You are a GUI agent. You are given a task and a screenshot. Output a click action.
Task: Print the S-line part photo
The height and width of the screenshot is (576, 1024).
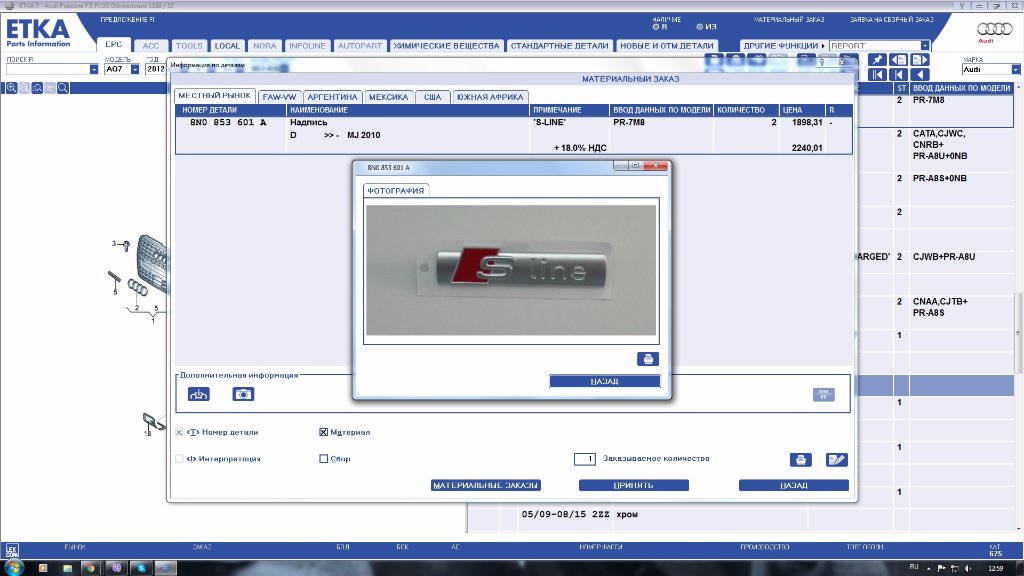coord(647,359)
